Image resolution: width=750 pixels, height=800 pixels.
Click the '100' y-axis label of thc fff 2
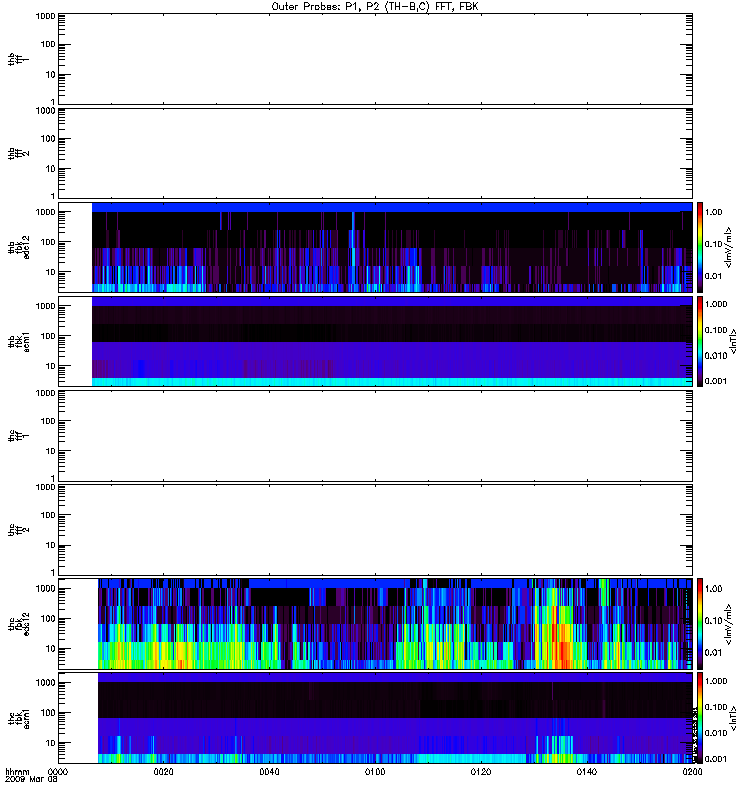pos(48,515)
